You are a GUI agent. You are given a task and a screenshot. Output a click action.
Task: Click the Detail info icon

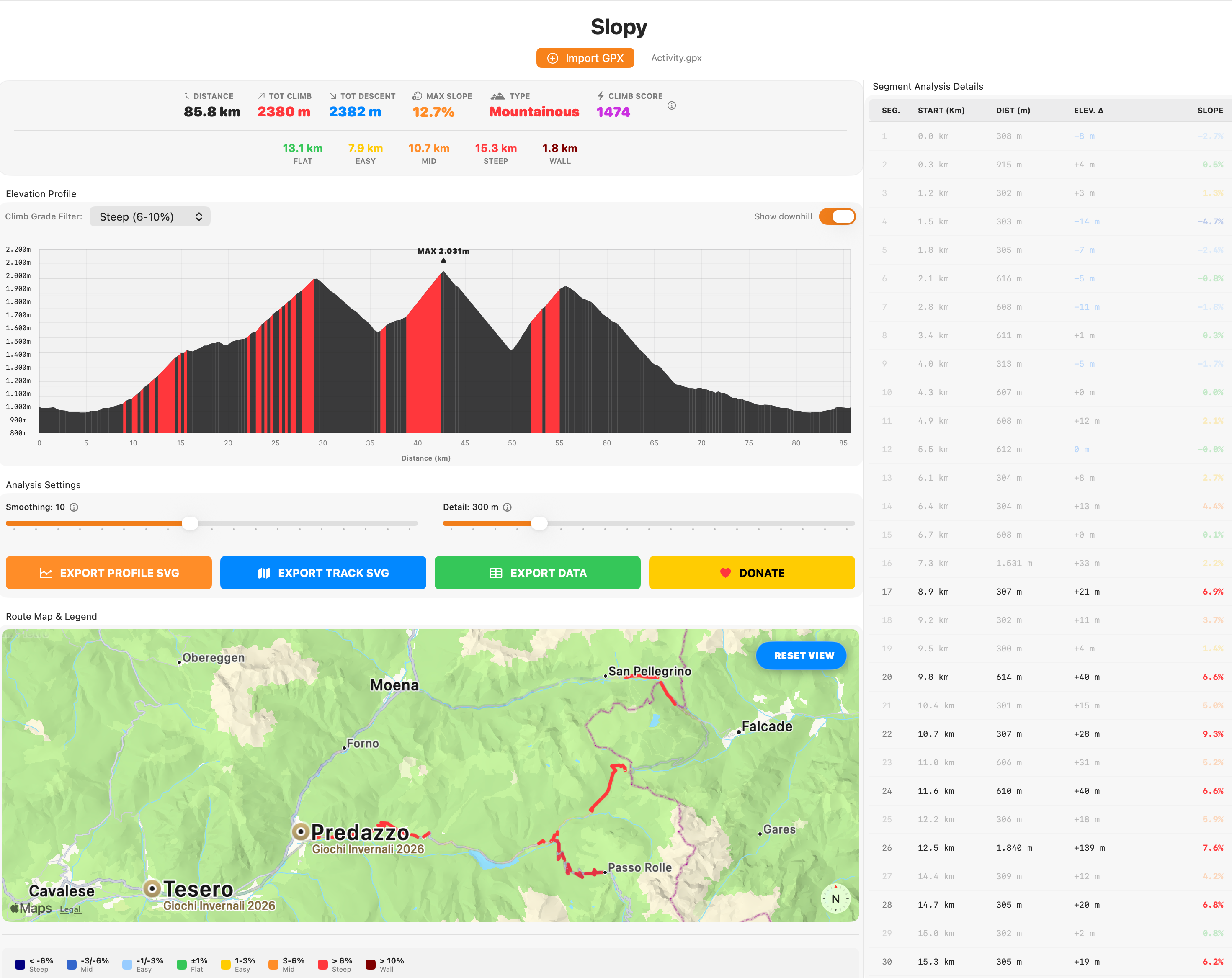pos(507,507)
